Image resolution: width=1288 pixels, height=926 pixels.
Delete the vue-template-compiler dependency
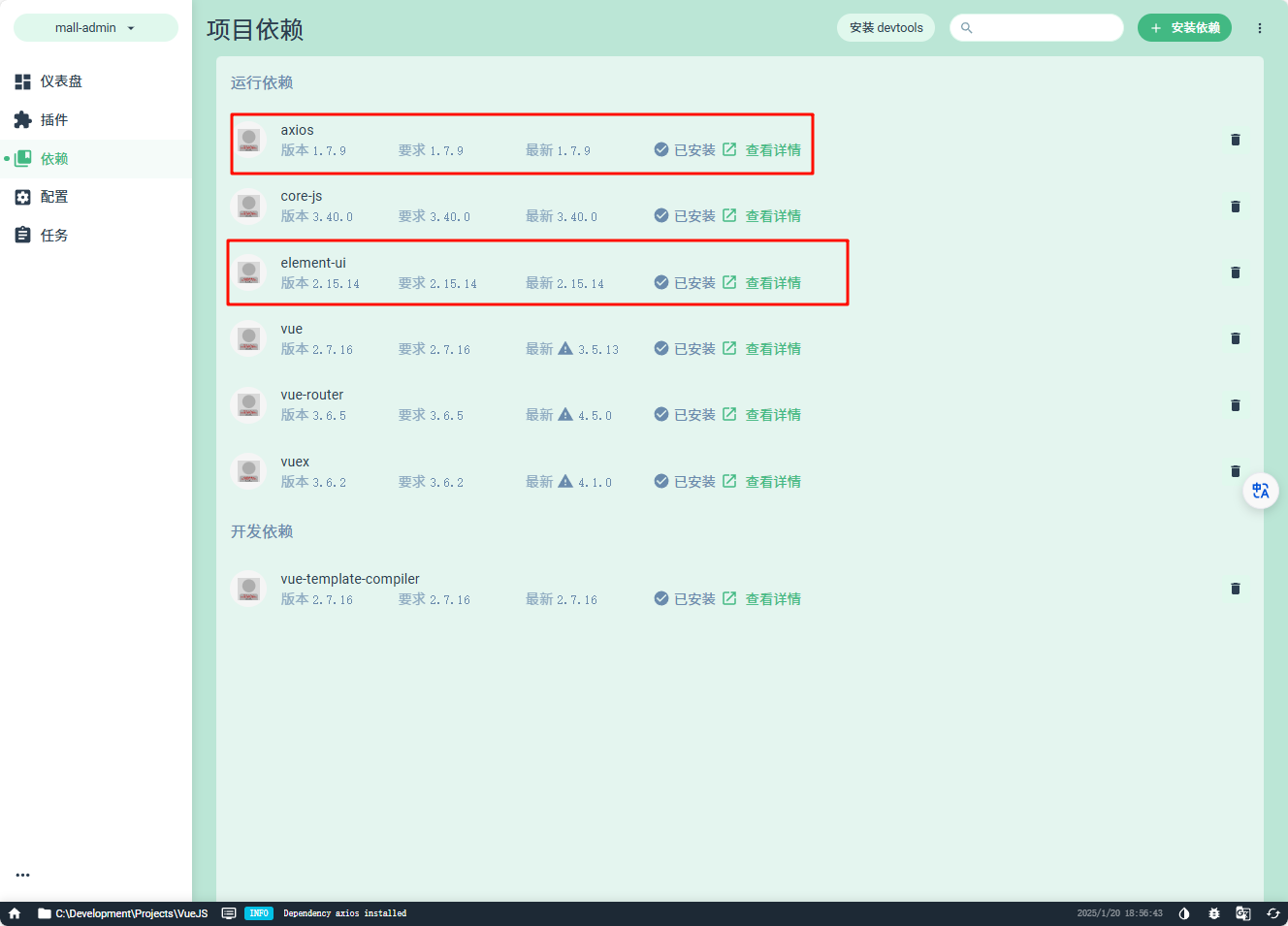coord(1236,589)
